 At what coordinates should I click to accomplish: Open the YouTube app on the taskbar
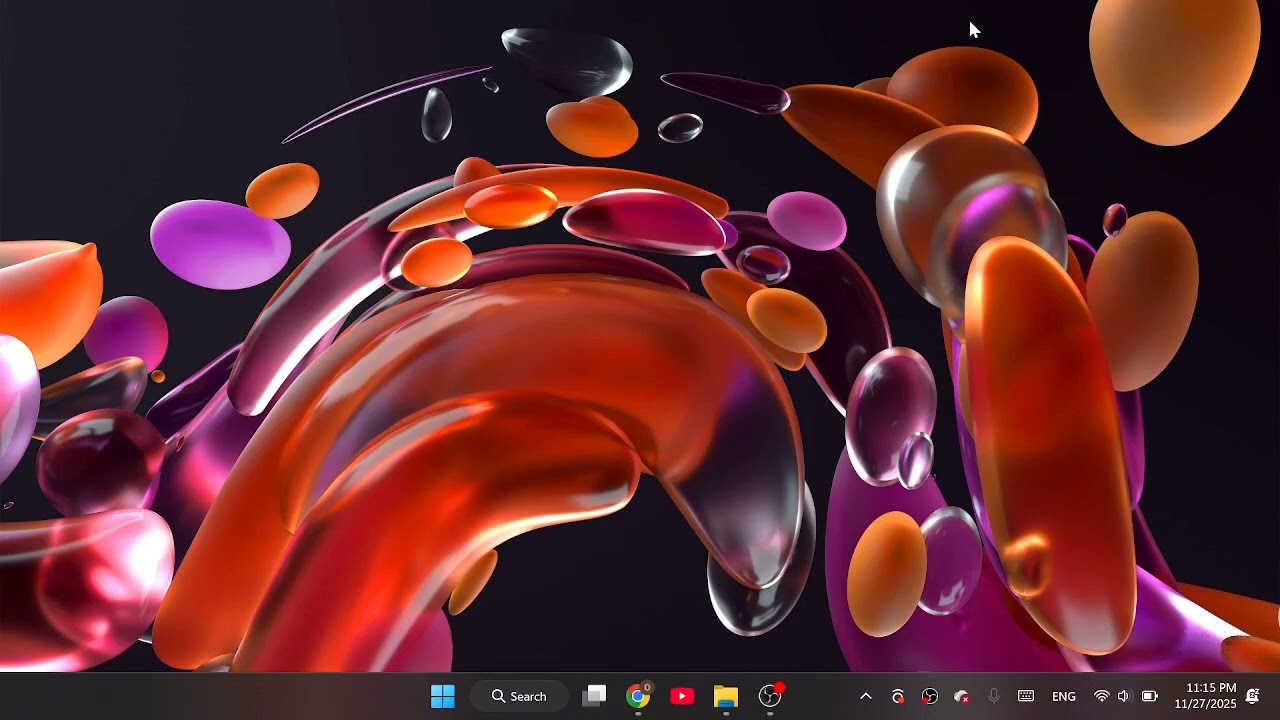click(682, 696)
